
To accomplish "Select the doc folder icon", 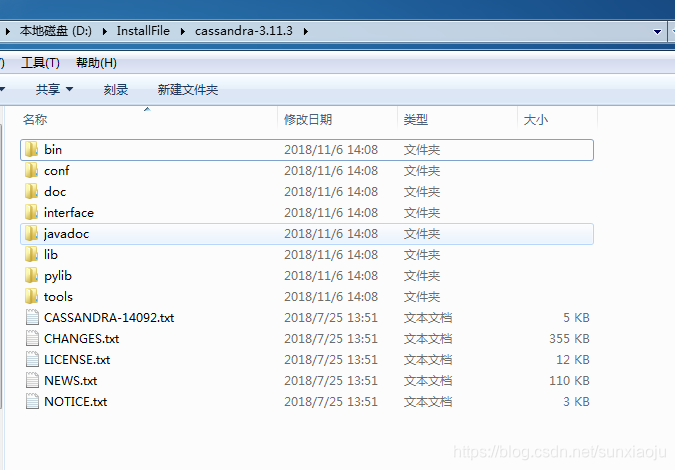I will pos(31,192).
